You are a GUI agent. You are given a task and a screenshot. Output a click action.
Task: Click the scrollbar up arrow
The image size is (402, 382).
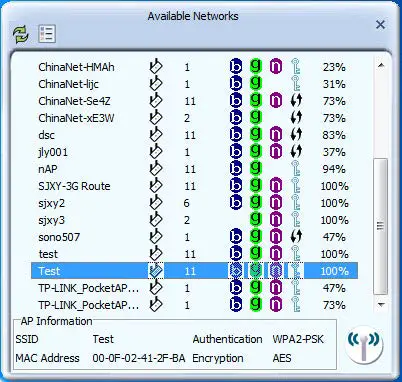coord(381,65)
